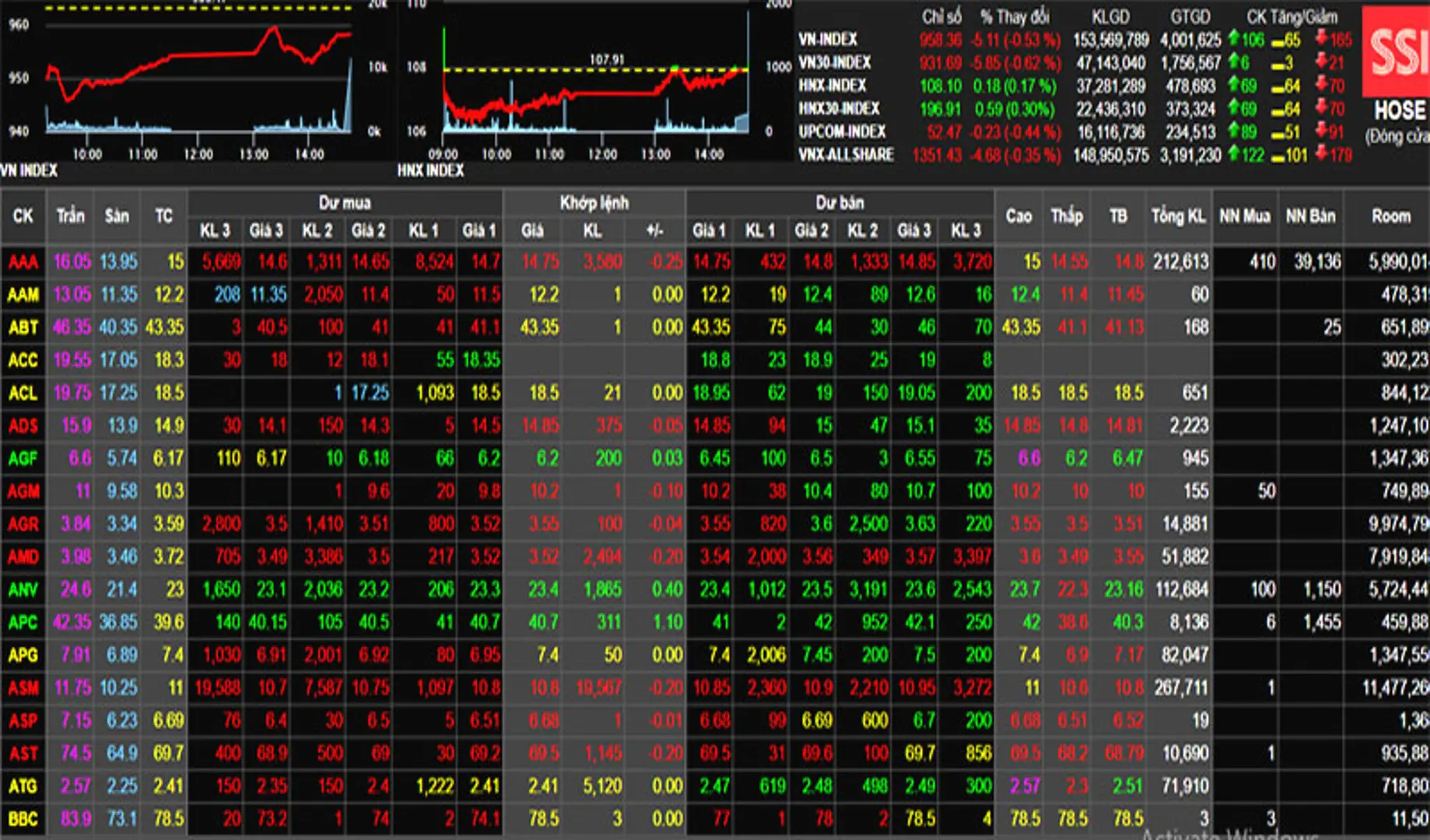The height and width of the screenshot is (840, 1430).
Task: Select the BBC stock ticker
Action: click(x=23, y=819)
